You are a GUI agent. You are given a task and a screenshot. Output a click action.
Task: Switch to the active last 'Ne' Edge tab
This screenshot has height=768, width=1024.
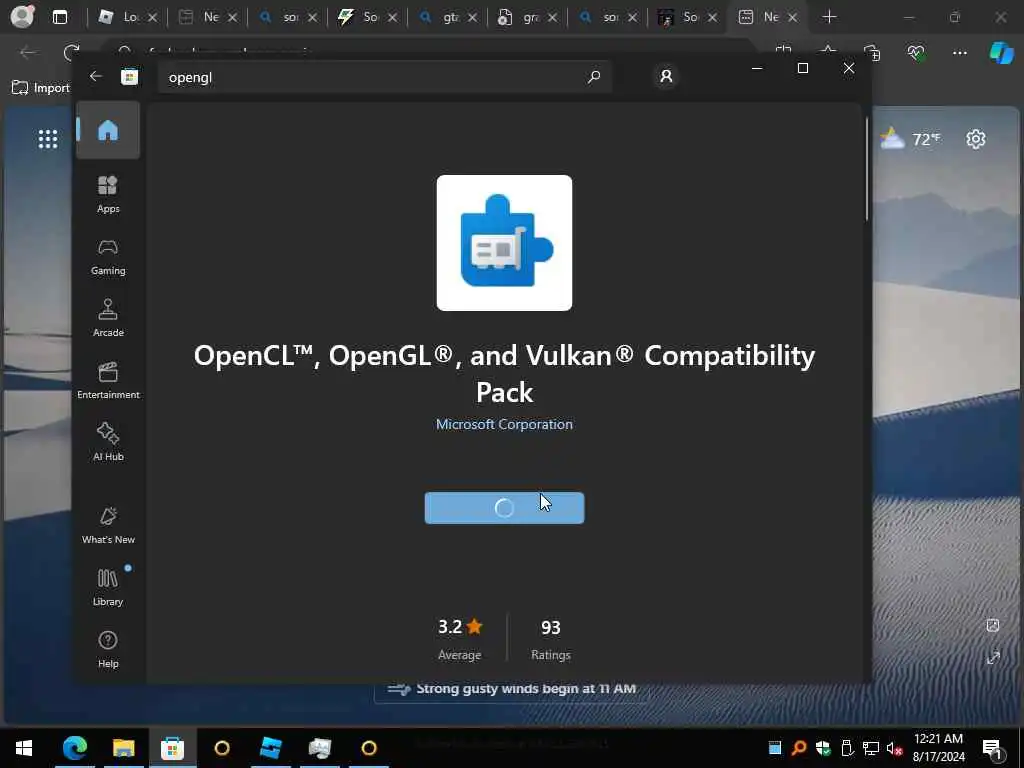[x=767, y=17]
